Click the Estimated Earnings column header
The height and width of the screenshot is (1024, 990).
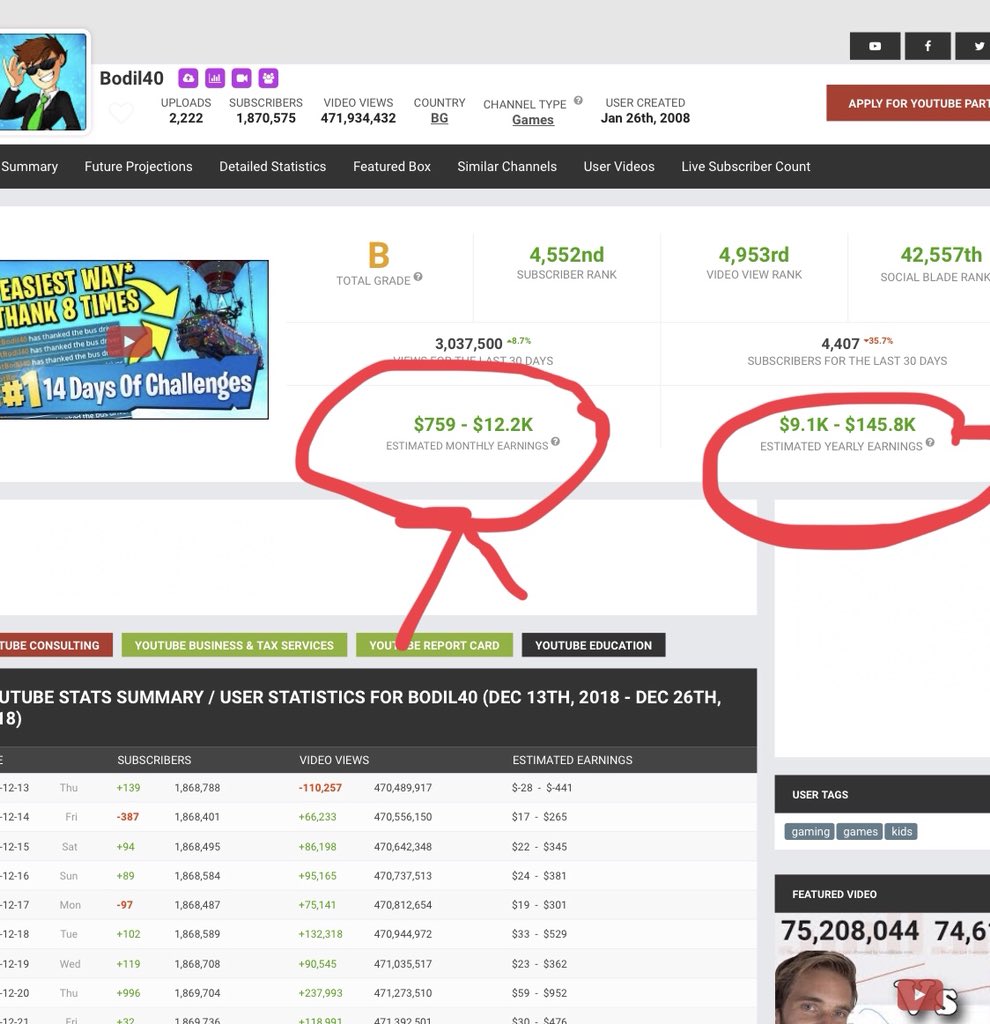(572, 760)
